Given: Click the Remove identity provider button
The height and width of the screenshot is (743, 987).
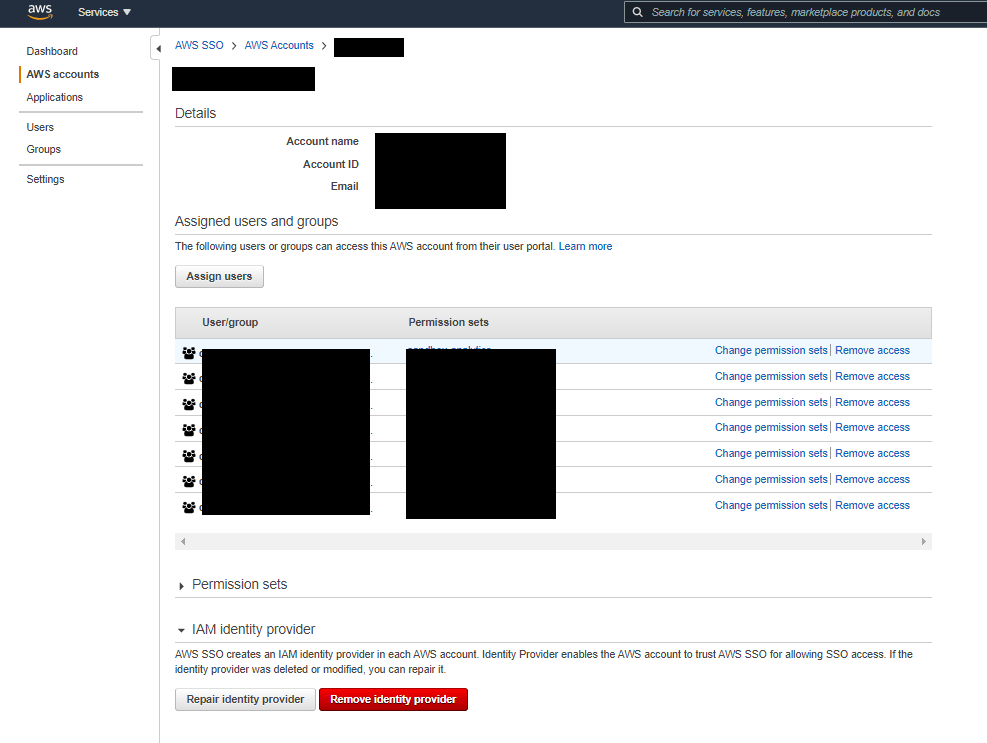Looking at the screenshot, I should click(x=393, y=699).
